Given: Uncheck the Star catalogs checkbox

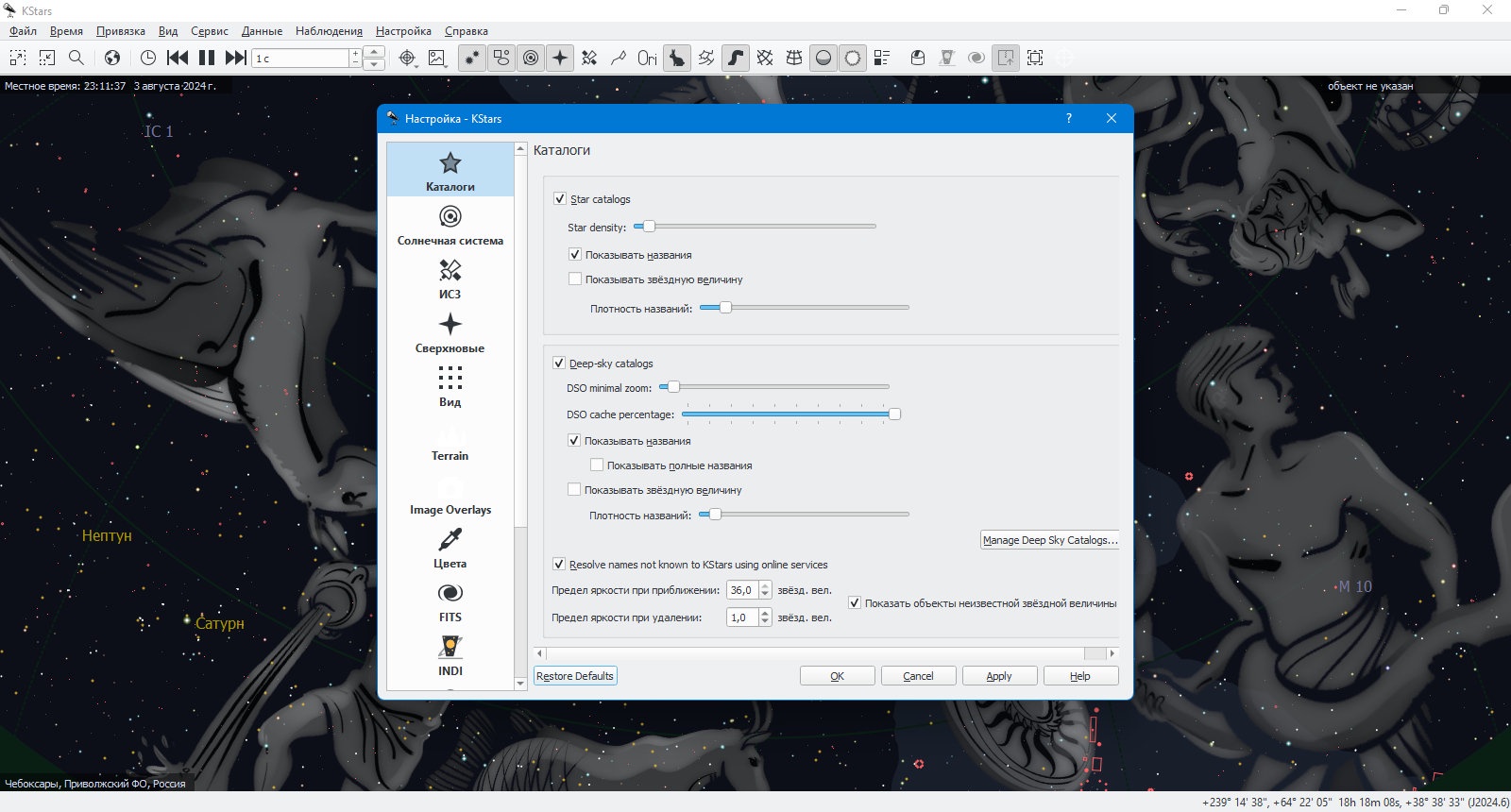Looking at the screenshot, I should (x=560, y=199).
